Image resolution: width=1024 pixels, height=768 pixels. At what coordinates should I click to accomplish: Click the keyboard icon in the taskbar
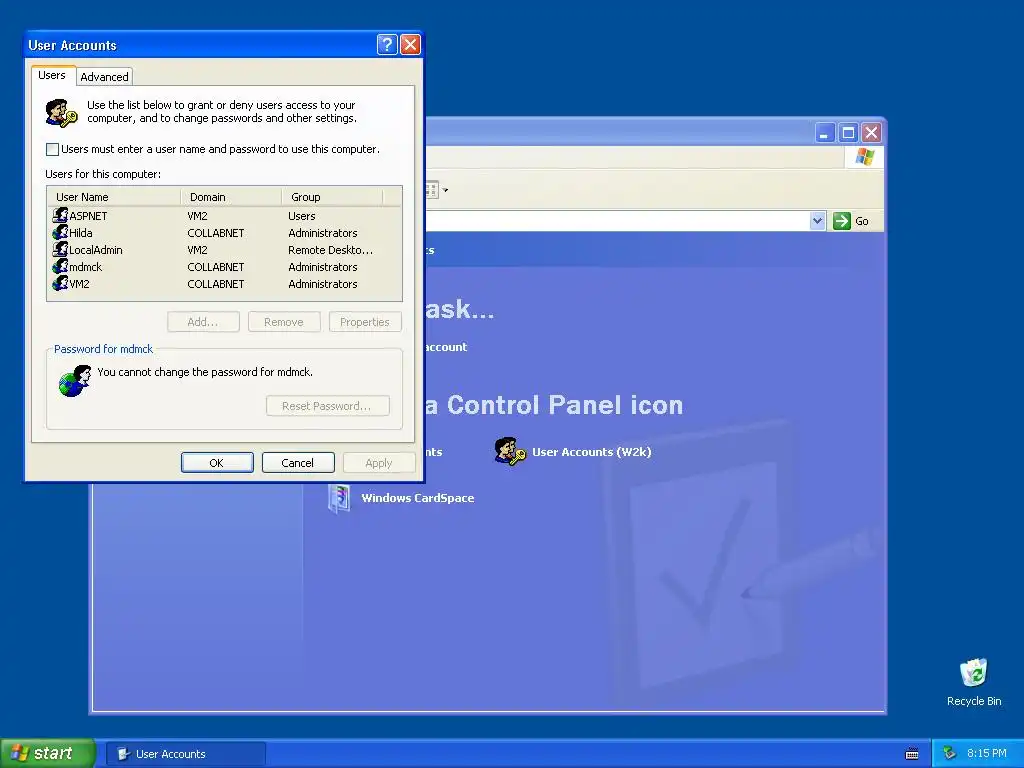(912, 754)
